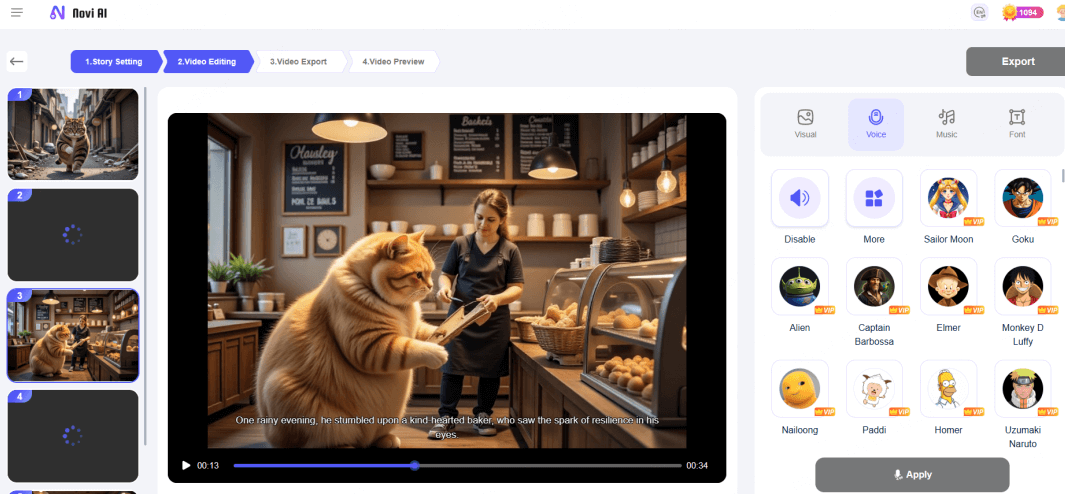Click the Export button
Viewport: 1065px width, 494px height.
click(x=1017, y=61)
